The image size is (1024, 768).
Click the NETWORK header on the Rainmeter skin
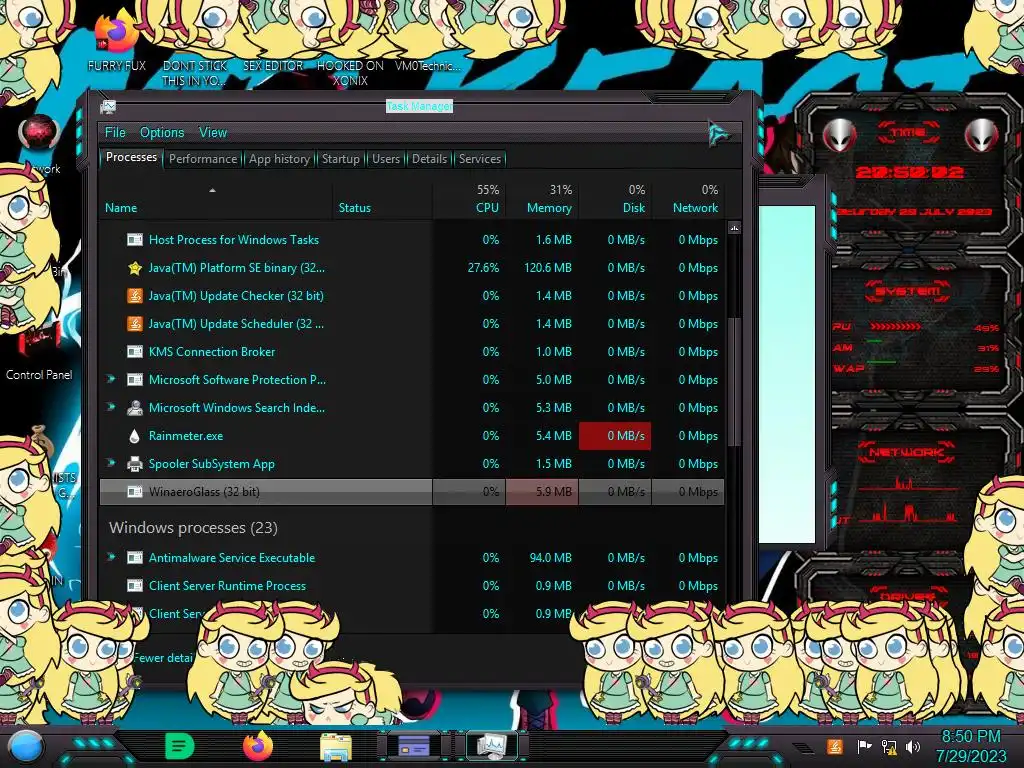(906, 452)
